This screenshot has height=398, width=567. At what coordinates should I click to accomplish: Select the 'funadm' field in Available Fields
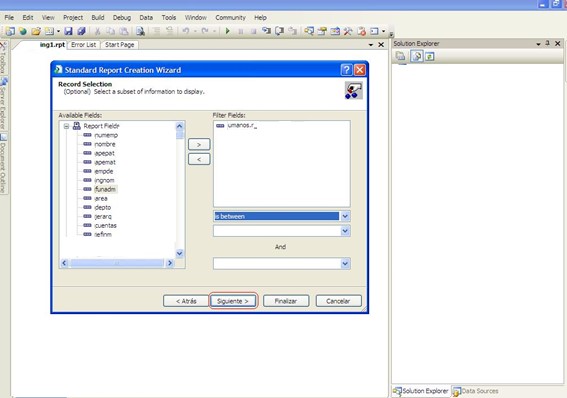point(105,189)
